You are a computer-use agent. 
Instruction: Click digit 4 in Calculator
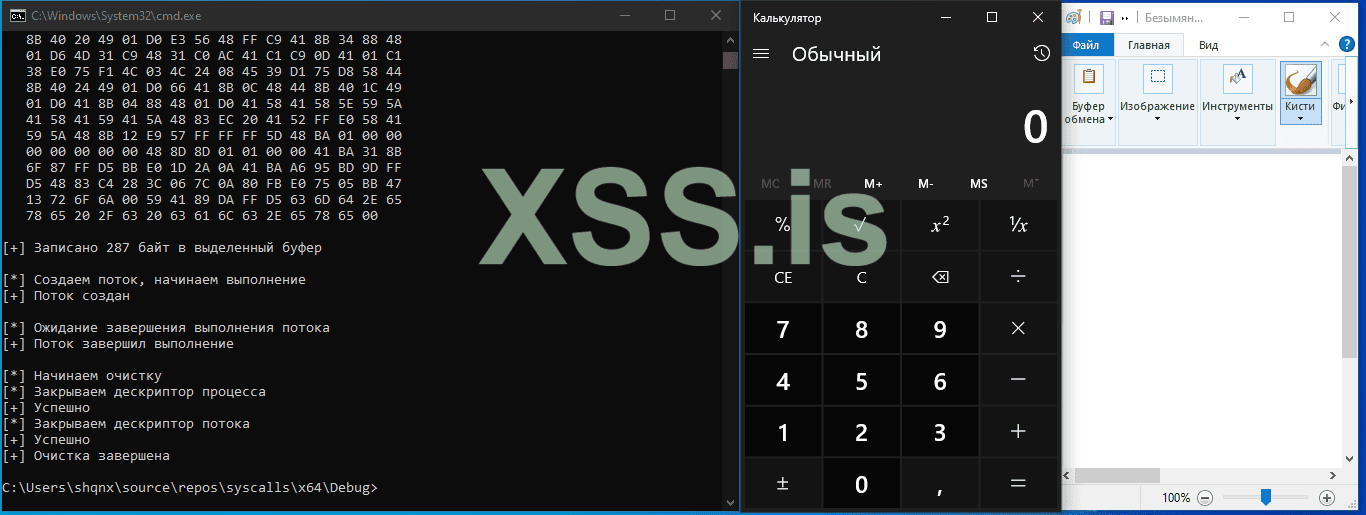point(783,381)
